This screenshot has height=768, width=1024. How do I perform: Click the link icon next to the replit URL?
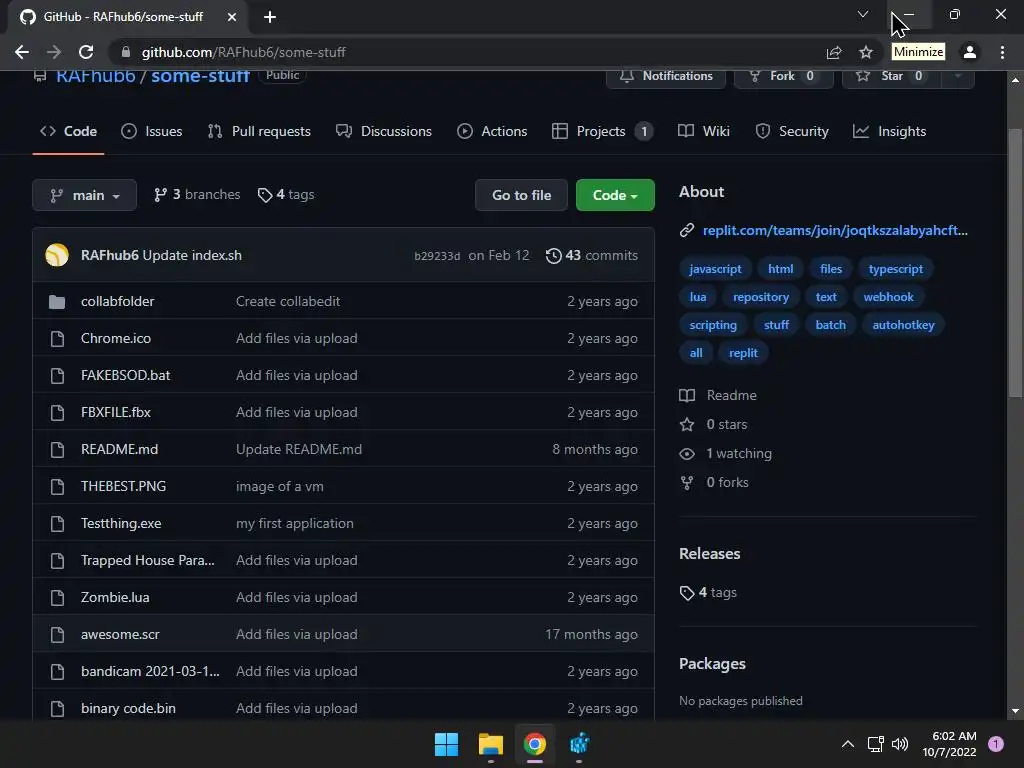(x=686, y=231)
